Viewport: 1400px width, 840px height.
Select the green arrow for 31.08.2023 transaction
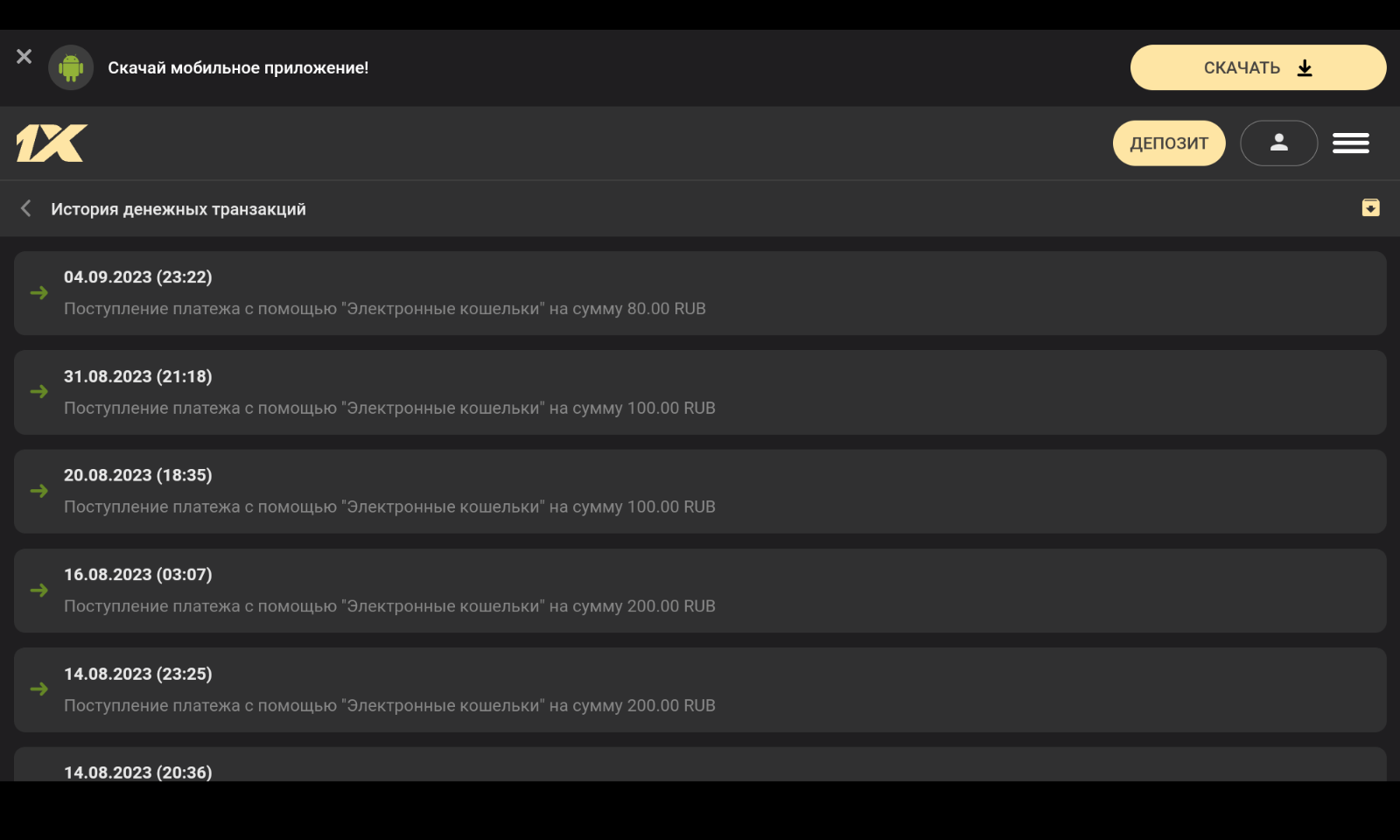point(38,392)
